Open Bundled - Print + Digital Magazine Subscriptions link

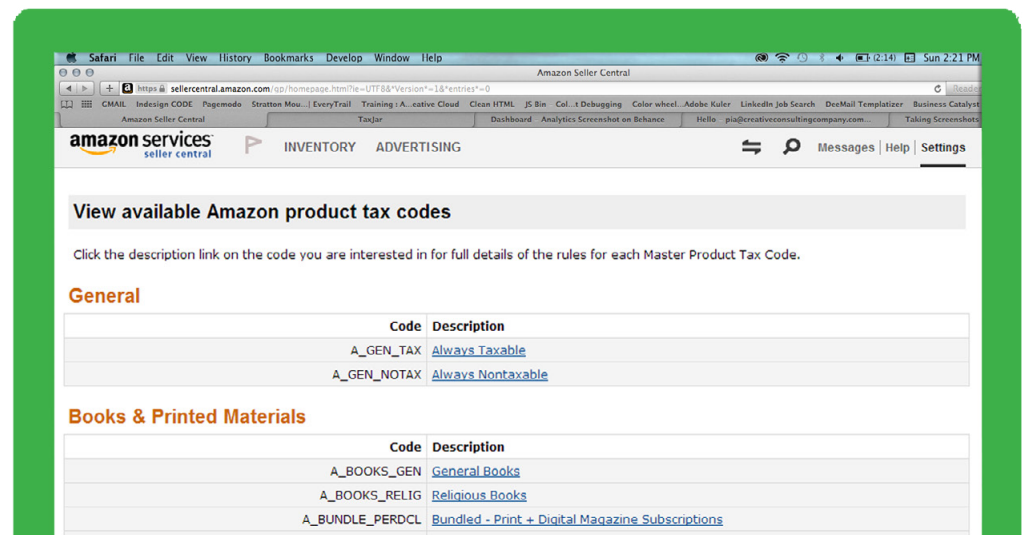577,520
